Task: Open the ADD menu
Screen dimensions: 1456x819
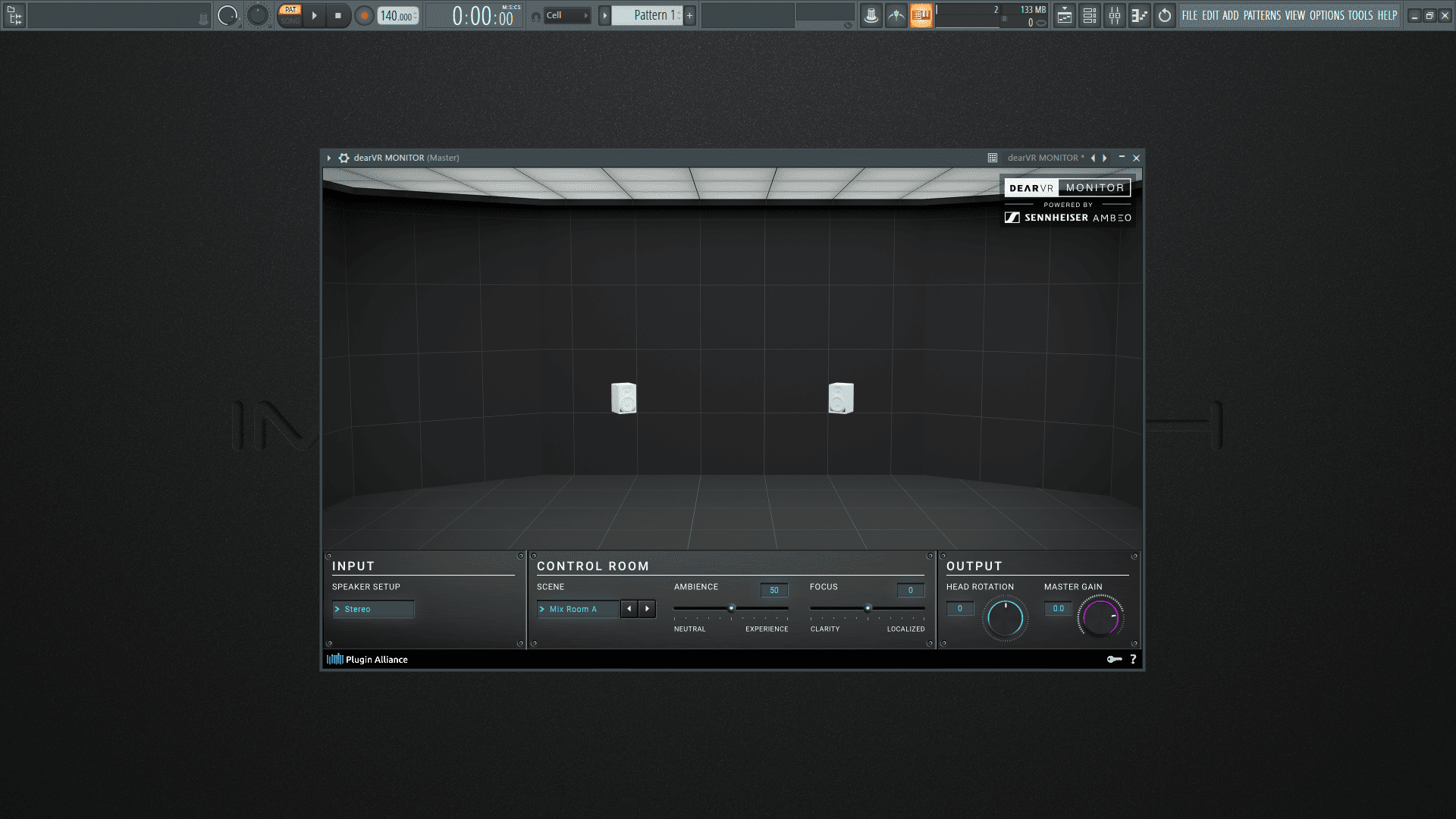Action: 1231,15
